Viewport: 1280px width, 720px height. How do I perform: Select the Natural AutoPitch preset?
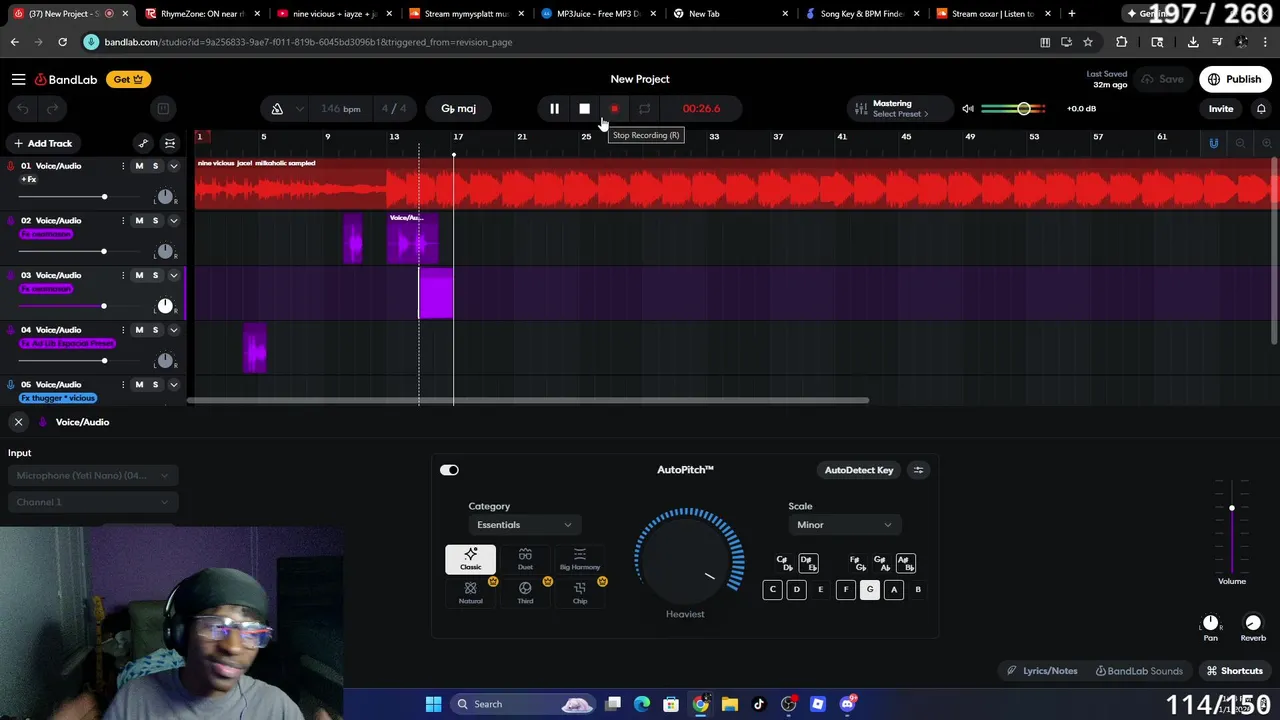point(470,592)
